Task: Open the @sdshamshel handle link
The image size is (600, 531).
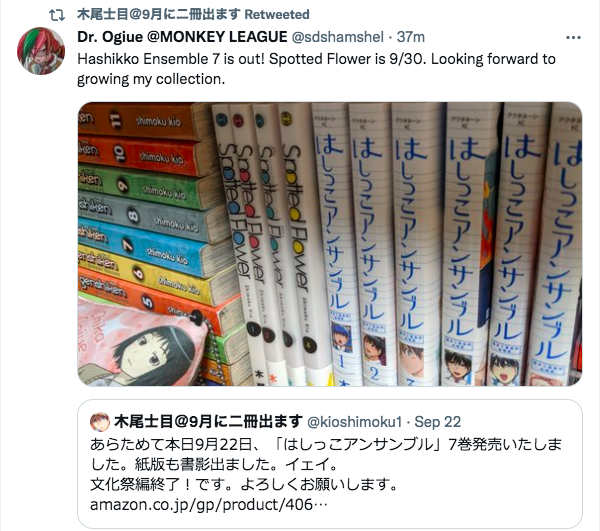Action: [338, 37]
